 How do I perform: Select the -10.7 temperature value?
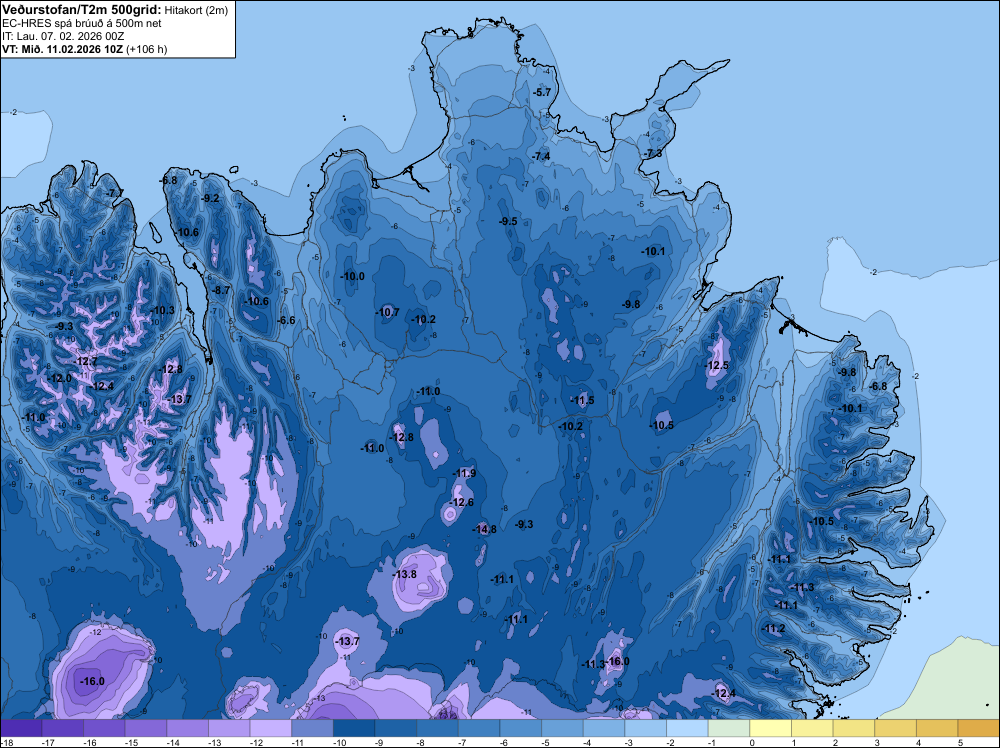click(x=387, y=312)
